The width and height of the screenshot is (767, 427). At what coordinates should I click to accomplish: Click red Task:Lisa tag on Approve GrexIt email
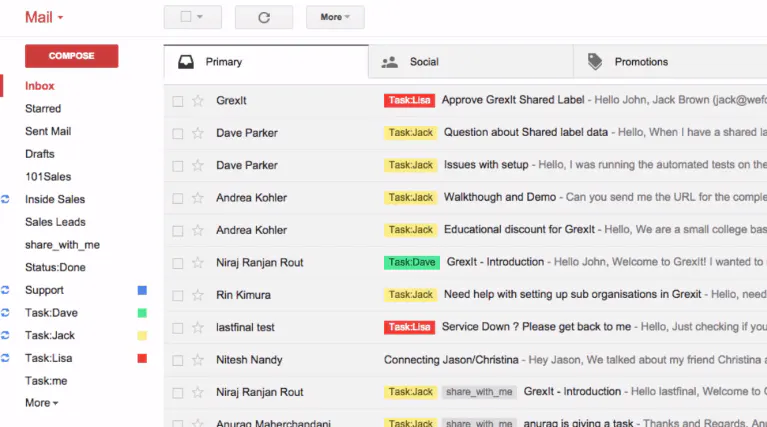pyautogui.click(x=409, y=100)
